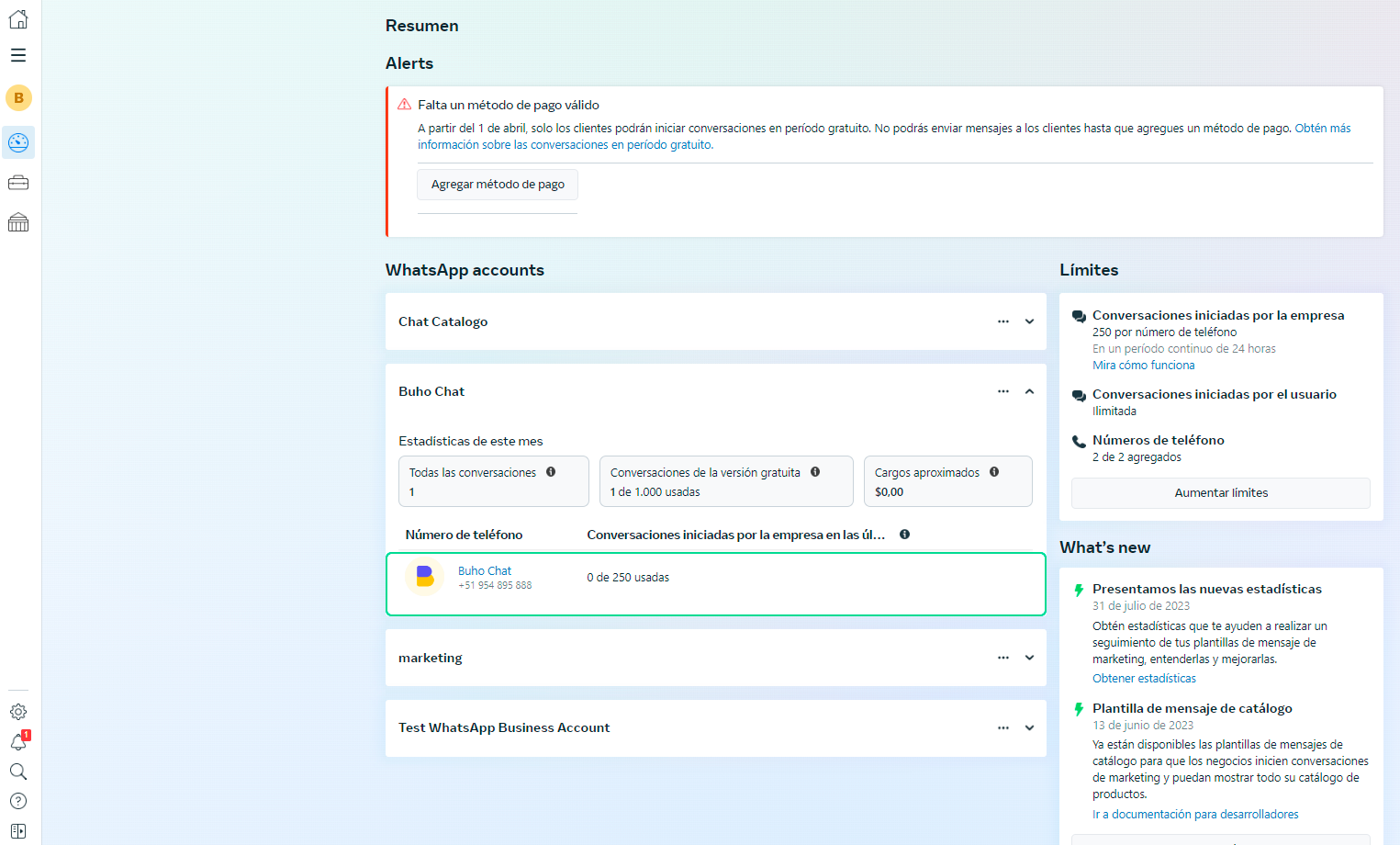
Task: Expand the Test WhatsApp Business Account
Action: pos(1029,727)
